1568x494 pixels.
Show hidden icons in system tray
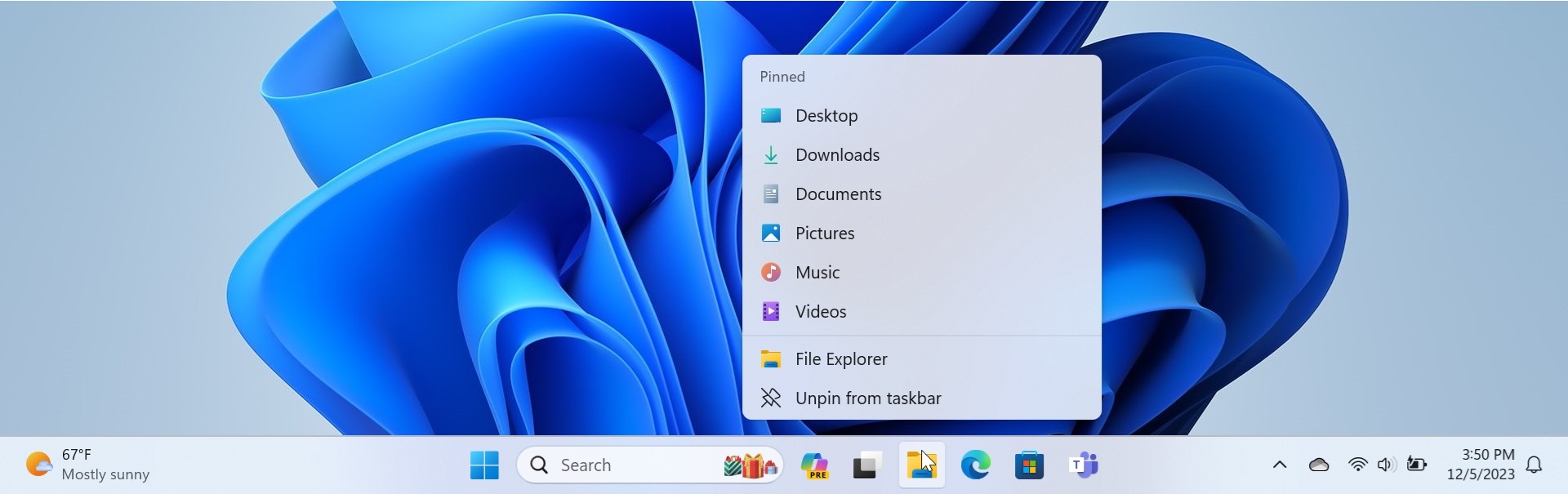pos(1280,465)
